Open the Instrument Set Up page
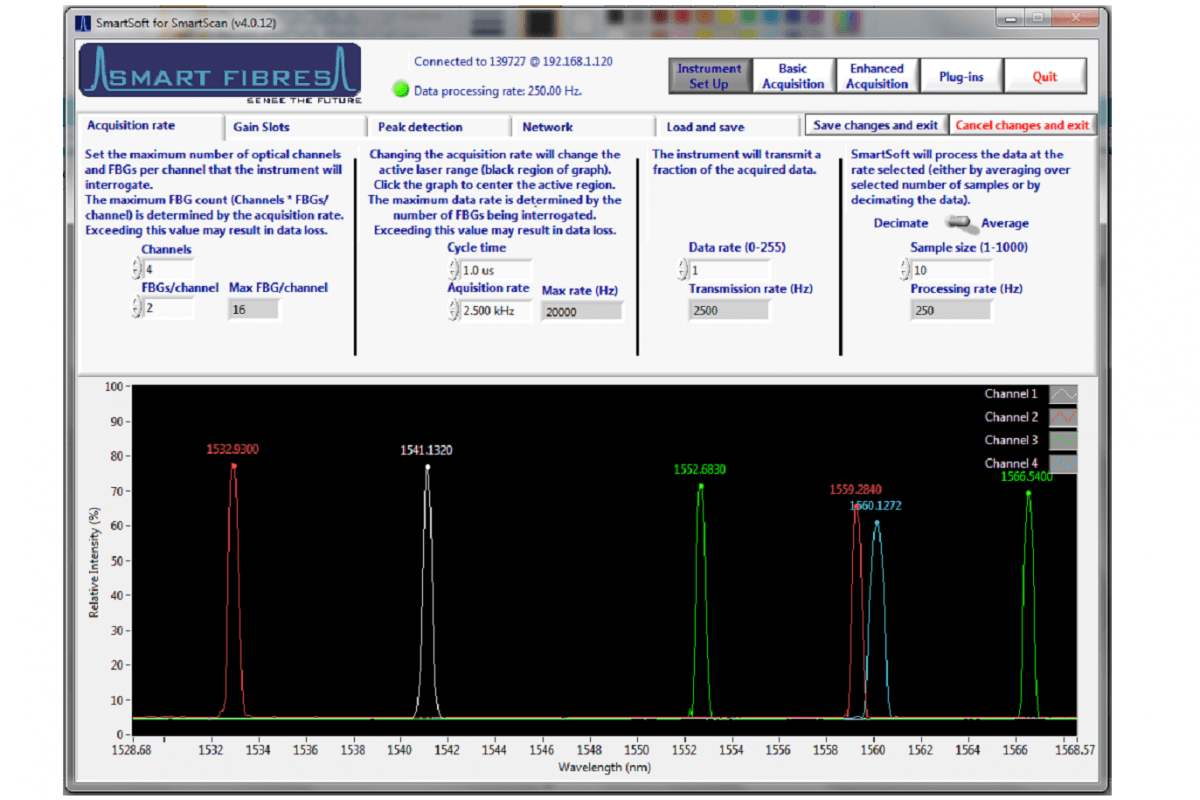The width and height of the screenshot is (1200, 800). (x=709, y=76)
